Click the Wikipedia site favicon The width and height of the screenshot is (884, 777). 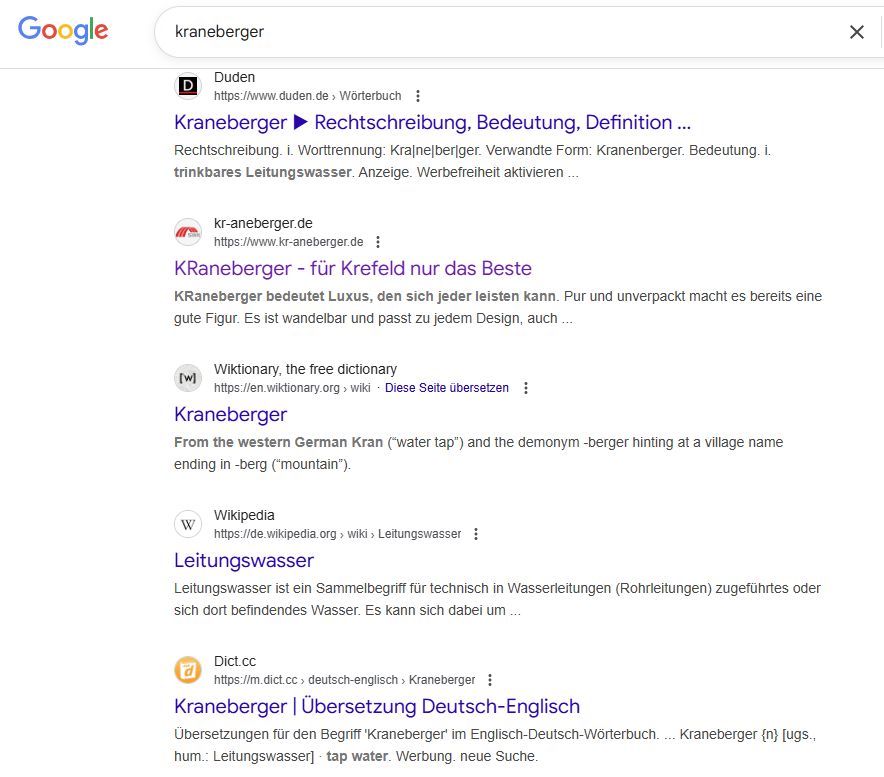(x=188, y=525)
